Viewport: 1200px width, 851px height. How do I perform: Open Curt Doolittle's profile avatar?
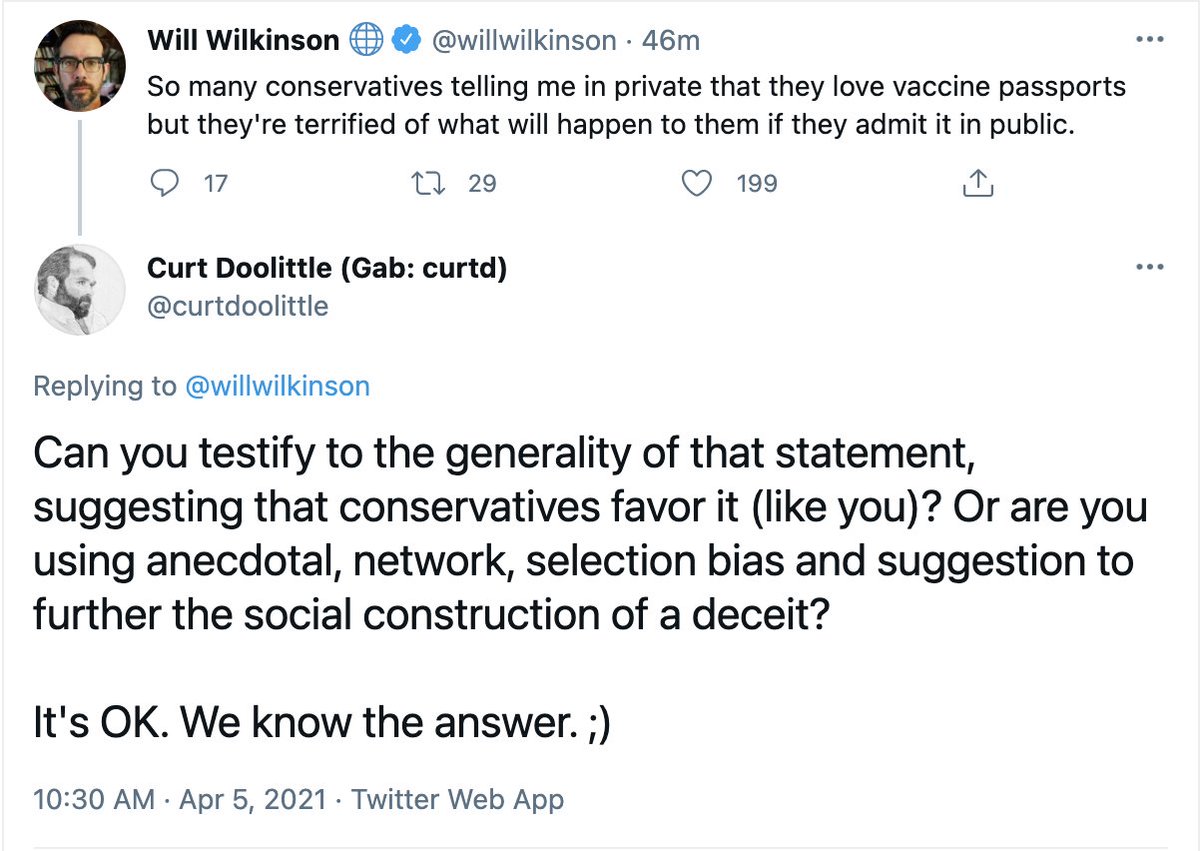[80, 290]
